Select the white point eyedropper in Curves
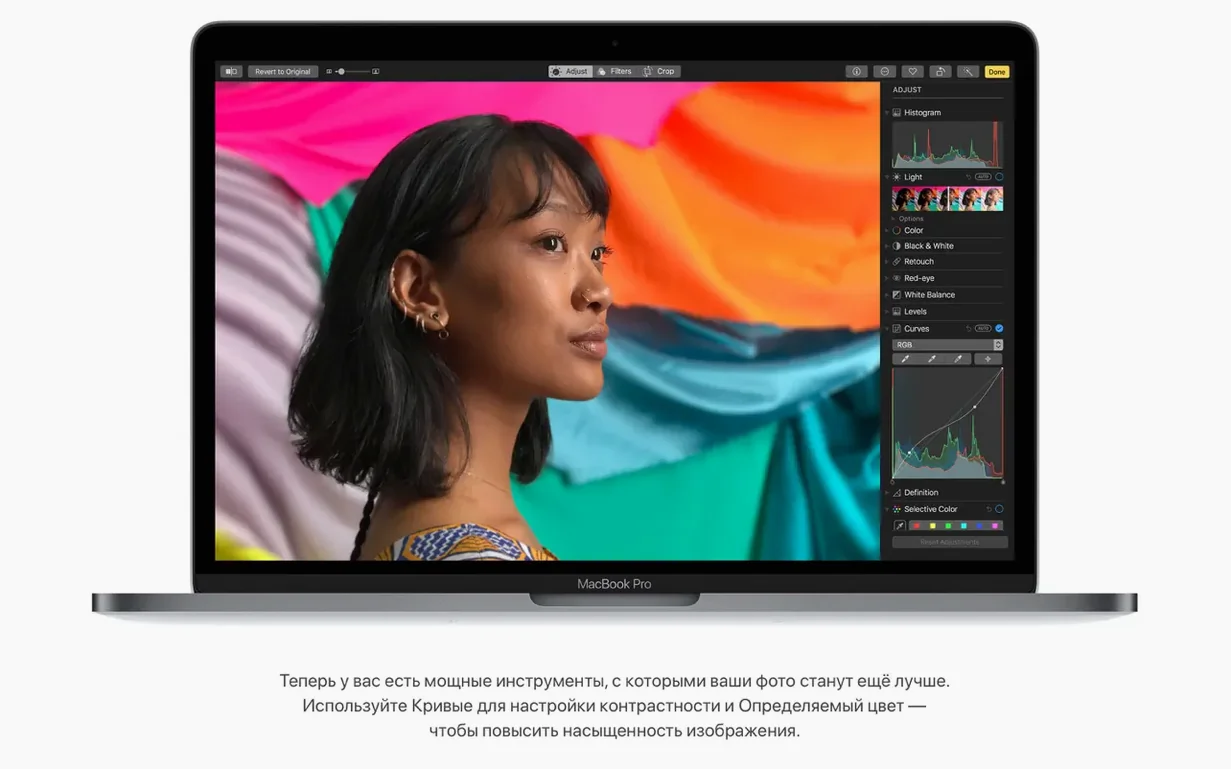Viewport: 1231px width, 769px height. pos(960,359)
